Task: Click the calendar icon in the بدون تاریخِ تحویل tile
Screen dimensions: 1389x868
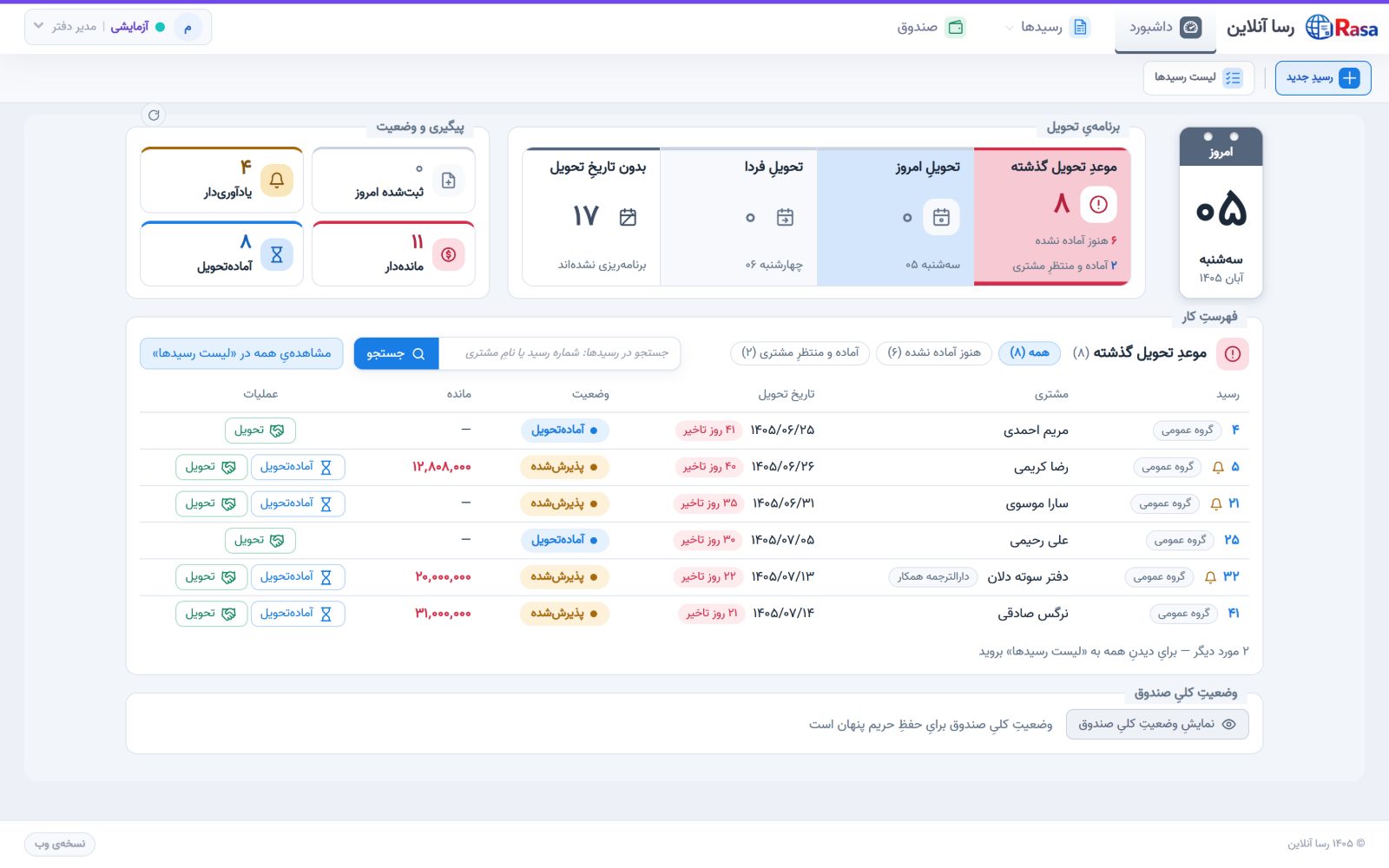Action: (x=629, y=217)
